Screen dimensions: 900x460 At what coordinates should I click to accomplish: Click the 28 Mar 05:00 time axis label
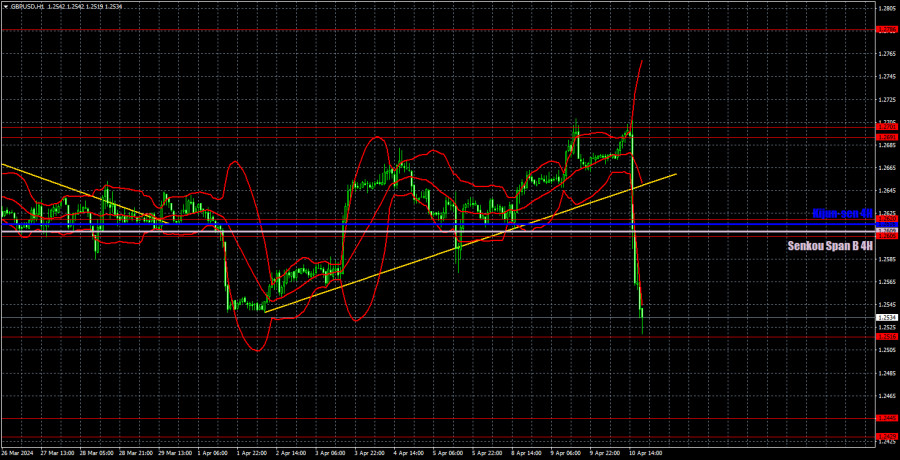95,453
